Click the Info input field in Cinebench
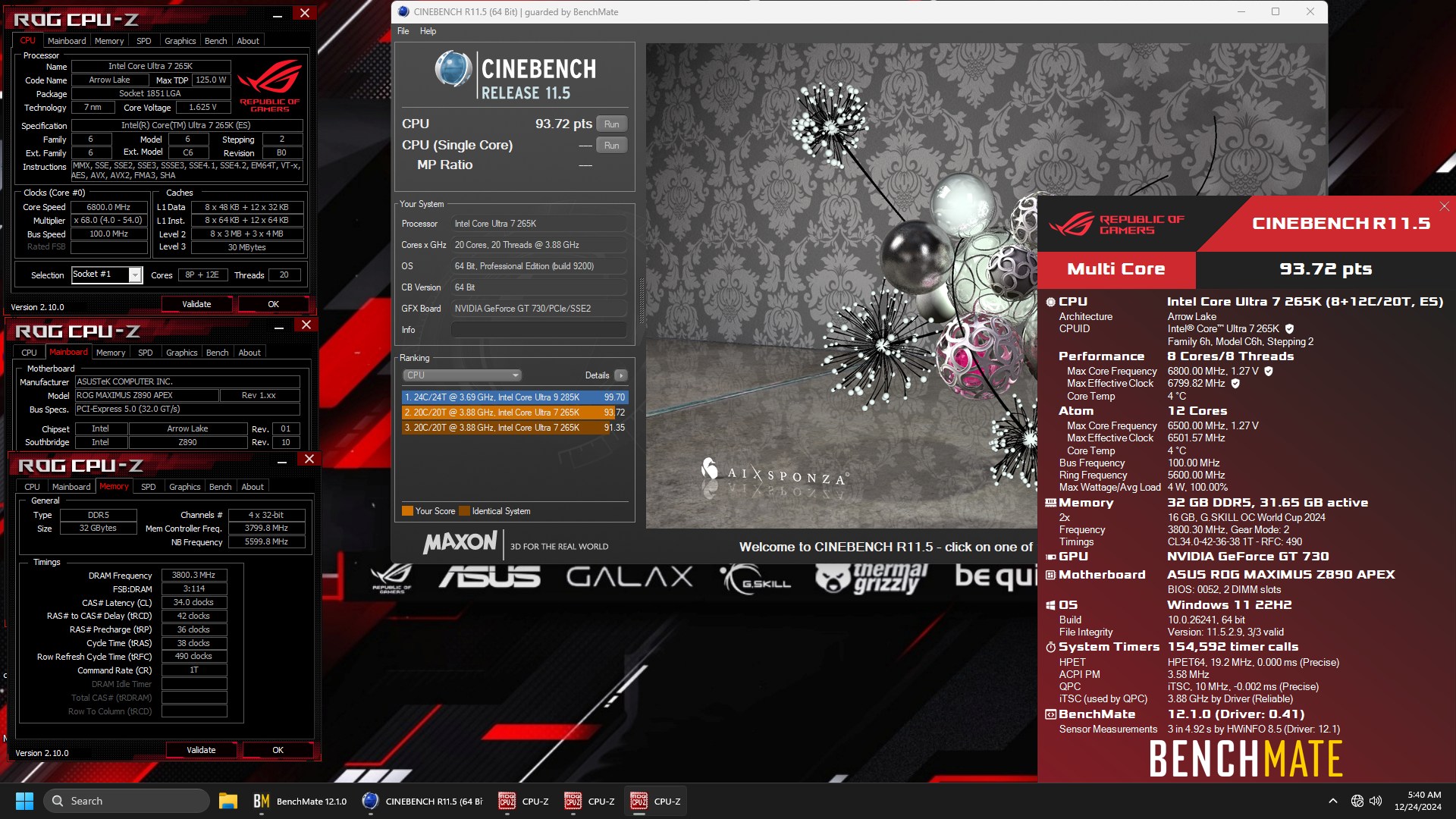The image size is (1456, 819). coord(539,330)
